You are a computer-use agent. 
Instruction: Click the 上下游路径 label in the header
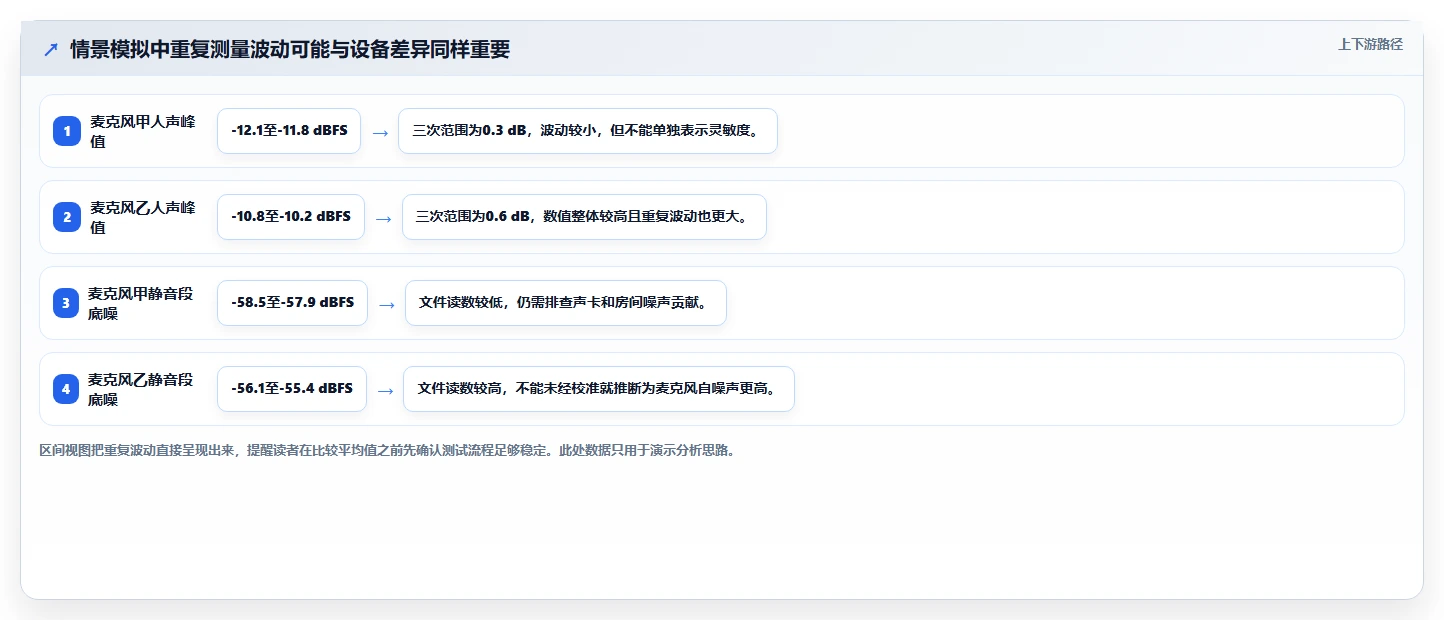click(x=1370, y=44)
